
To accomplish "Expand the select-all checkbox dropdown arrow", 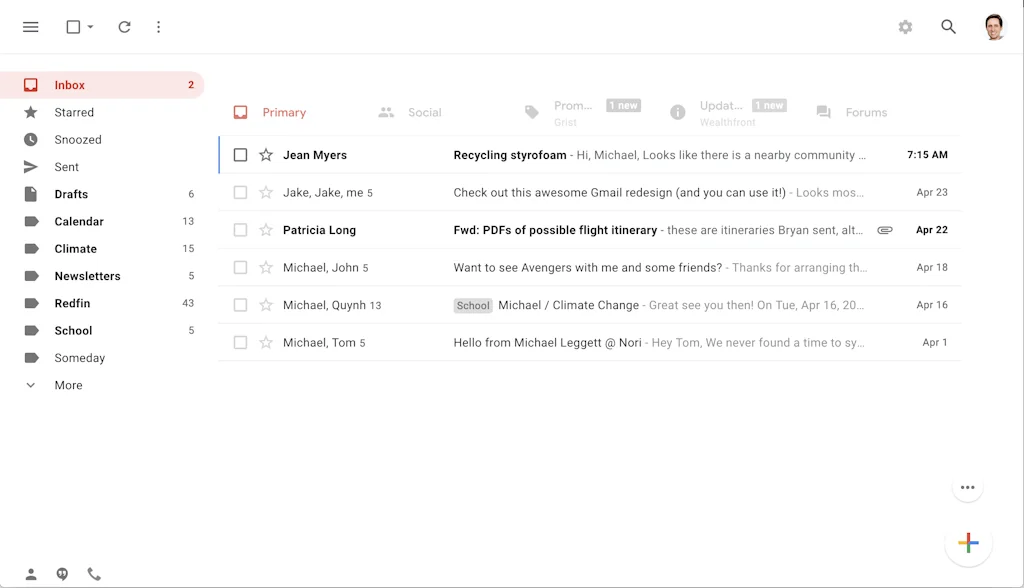I will [90, 27].
